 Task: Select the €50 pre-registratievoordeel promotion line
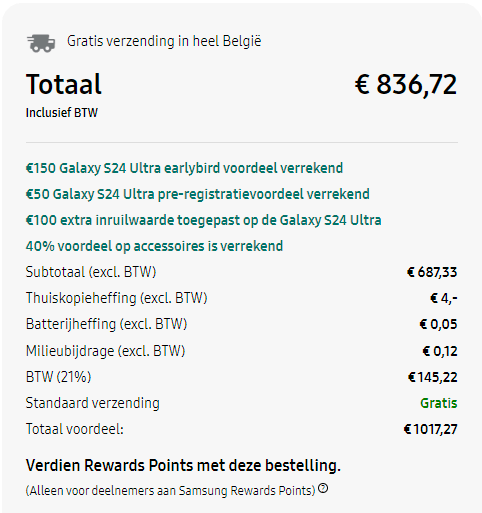click(198, 194)
